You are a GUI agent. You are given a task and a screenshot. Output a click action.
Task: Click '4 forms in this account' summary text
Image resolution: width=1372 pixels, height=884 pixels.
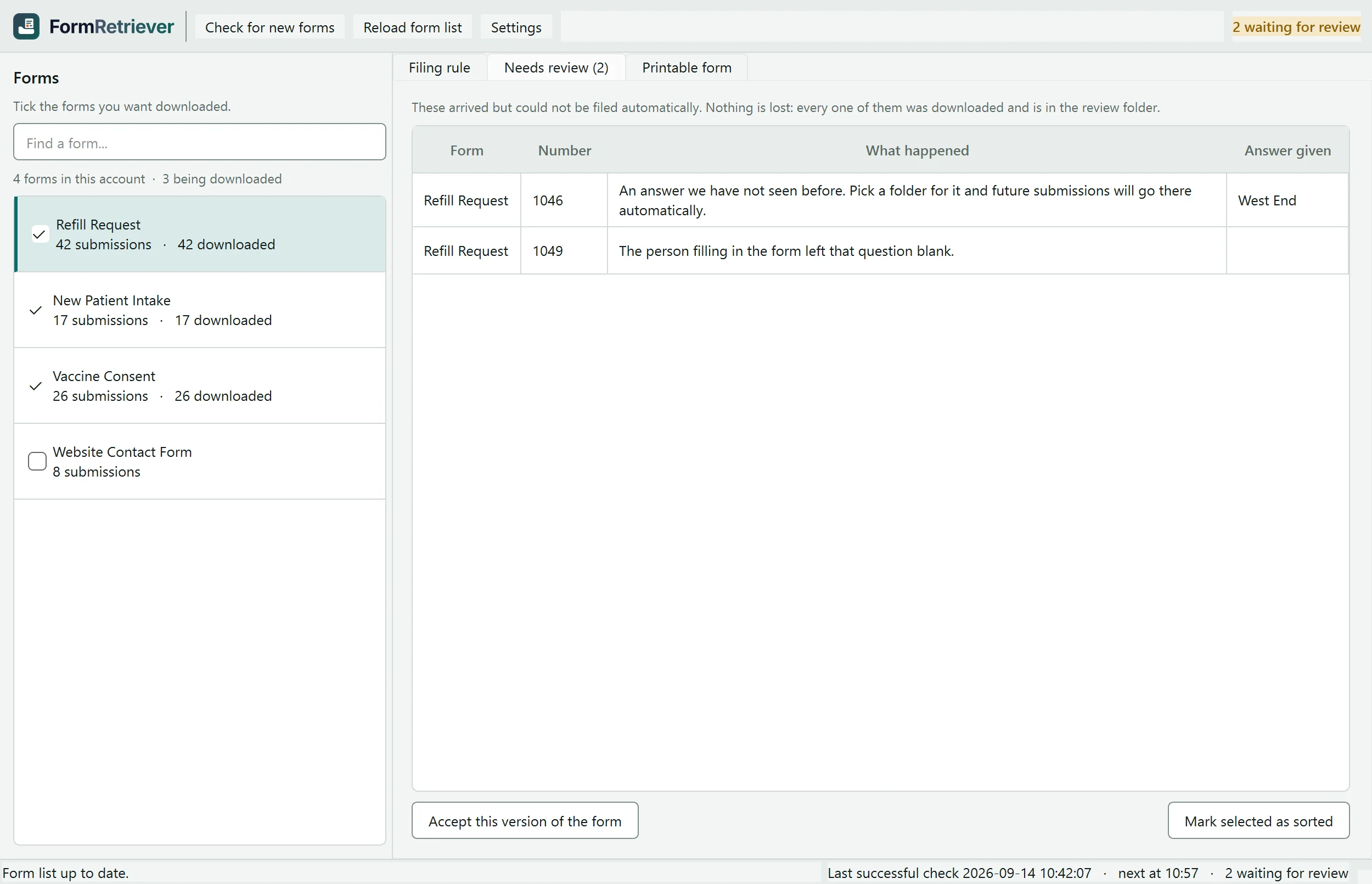pos(79,179)
